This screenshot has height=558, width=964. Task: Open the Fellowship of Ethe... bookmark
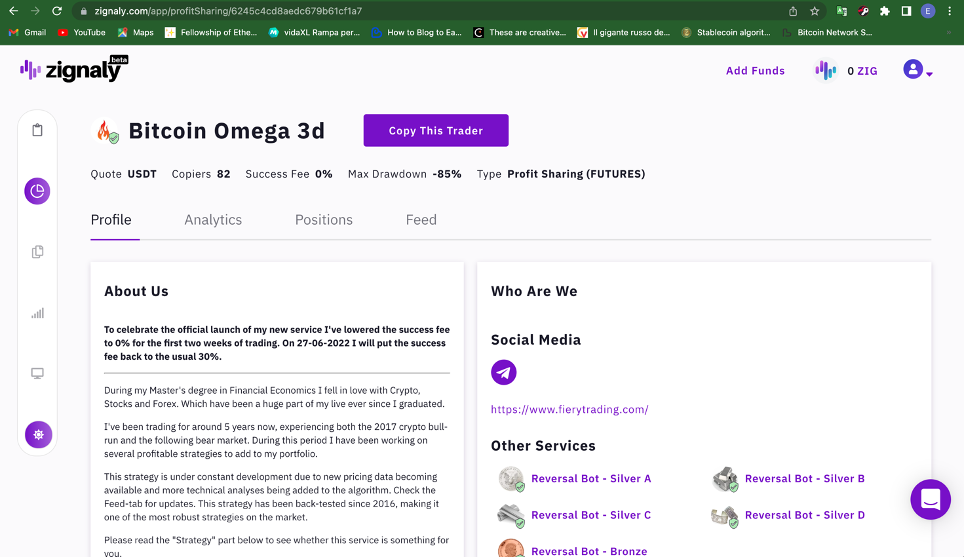211,33
